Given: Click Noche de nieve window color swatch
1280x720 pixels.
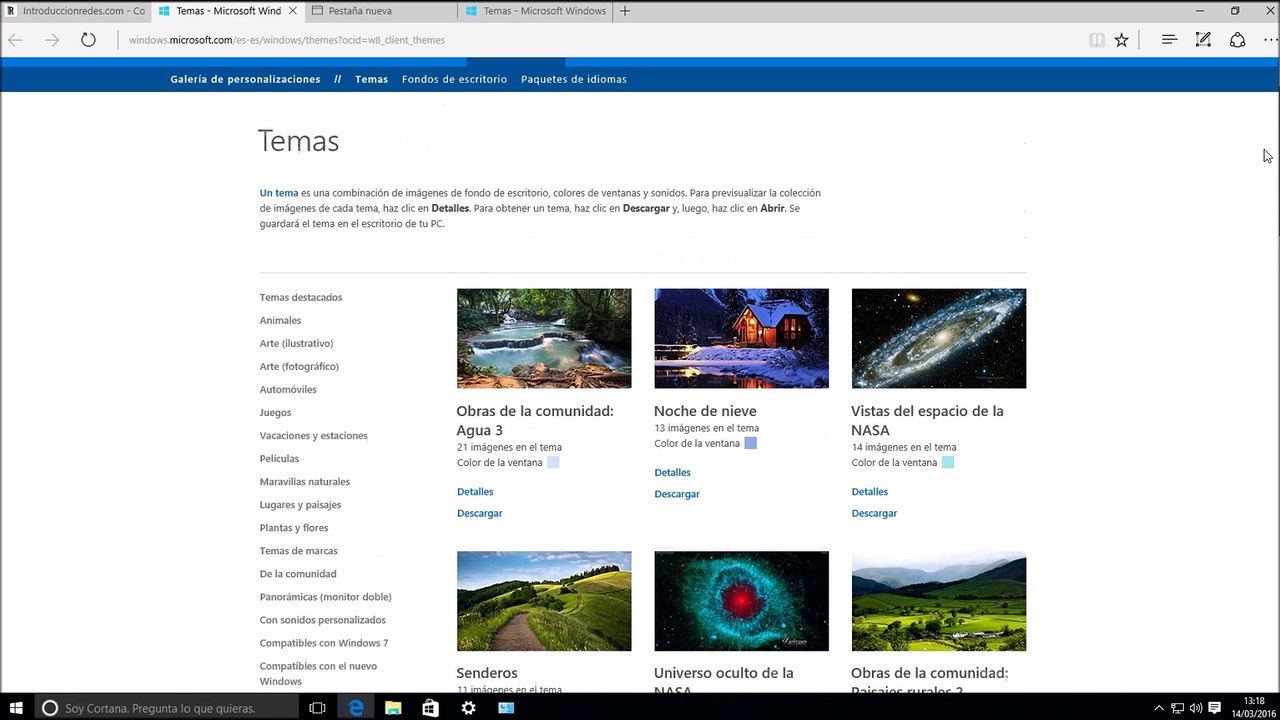Looking at the screenshot, I should [x=751, y=443].
